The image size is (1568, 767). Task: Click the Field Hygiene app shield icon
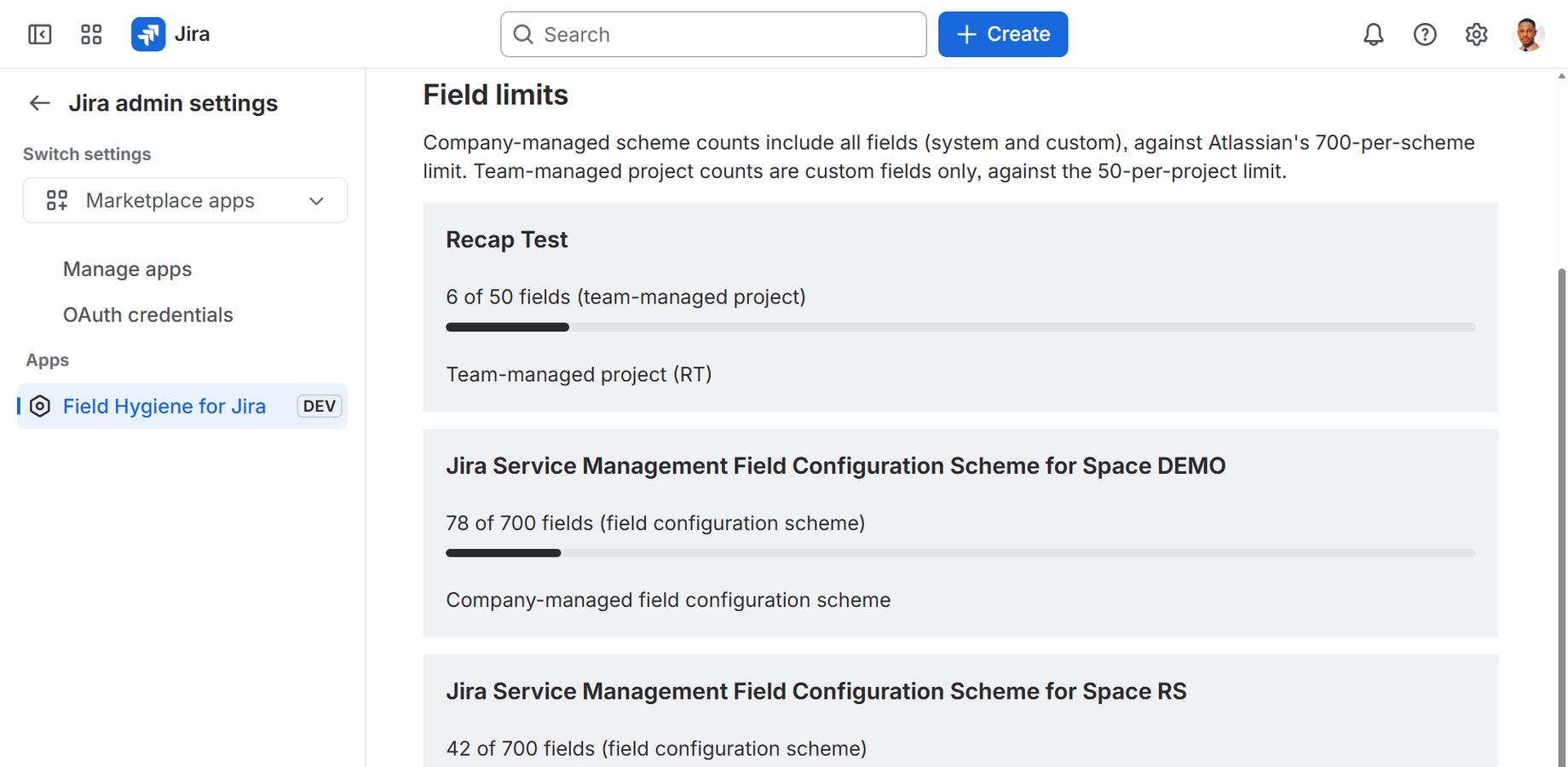[40, 406]
